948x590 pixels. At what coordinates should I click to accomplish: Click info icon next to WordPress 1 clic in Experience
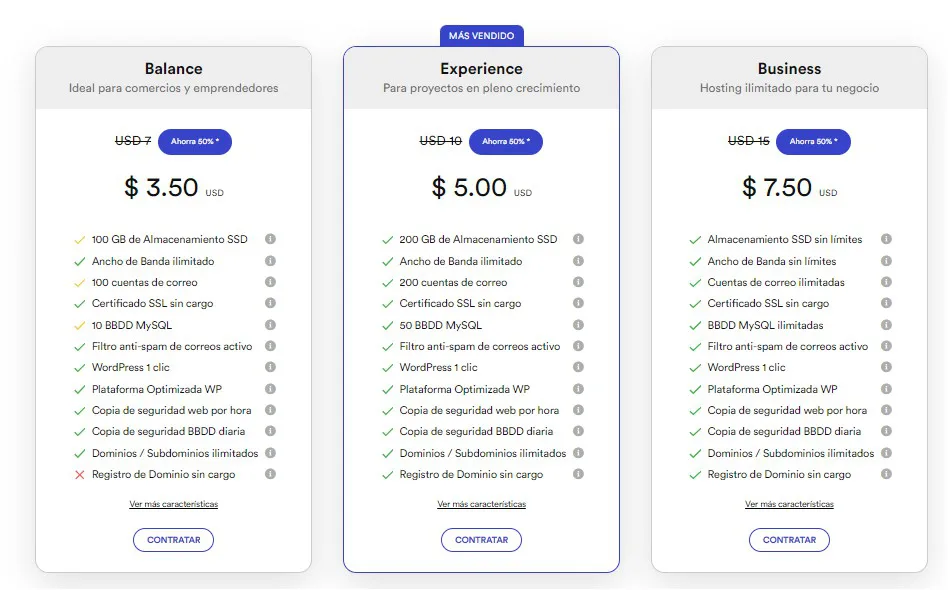pyautogui.click(x=579, y=367)
